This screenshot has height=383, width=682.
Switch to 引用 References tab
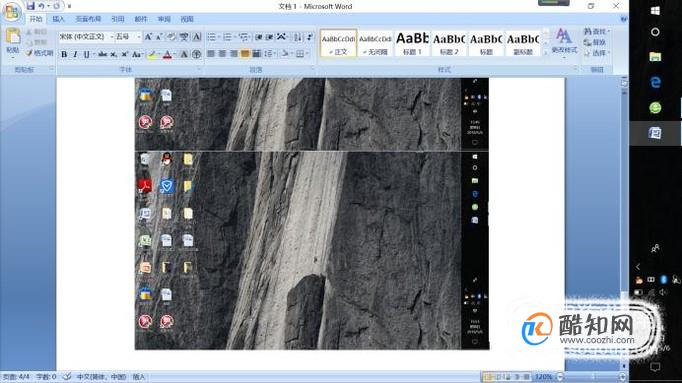click(118, 19)
